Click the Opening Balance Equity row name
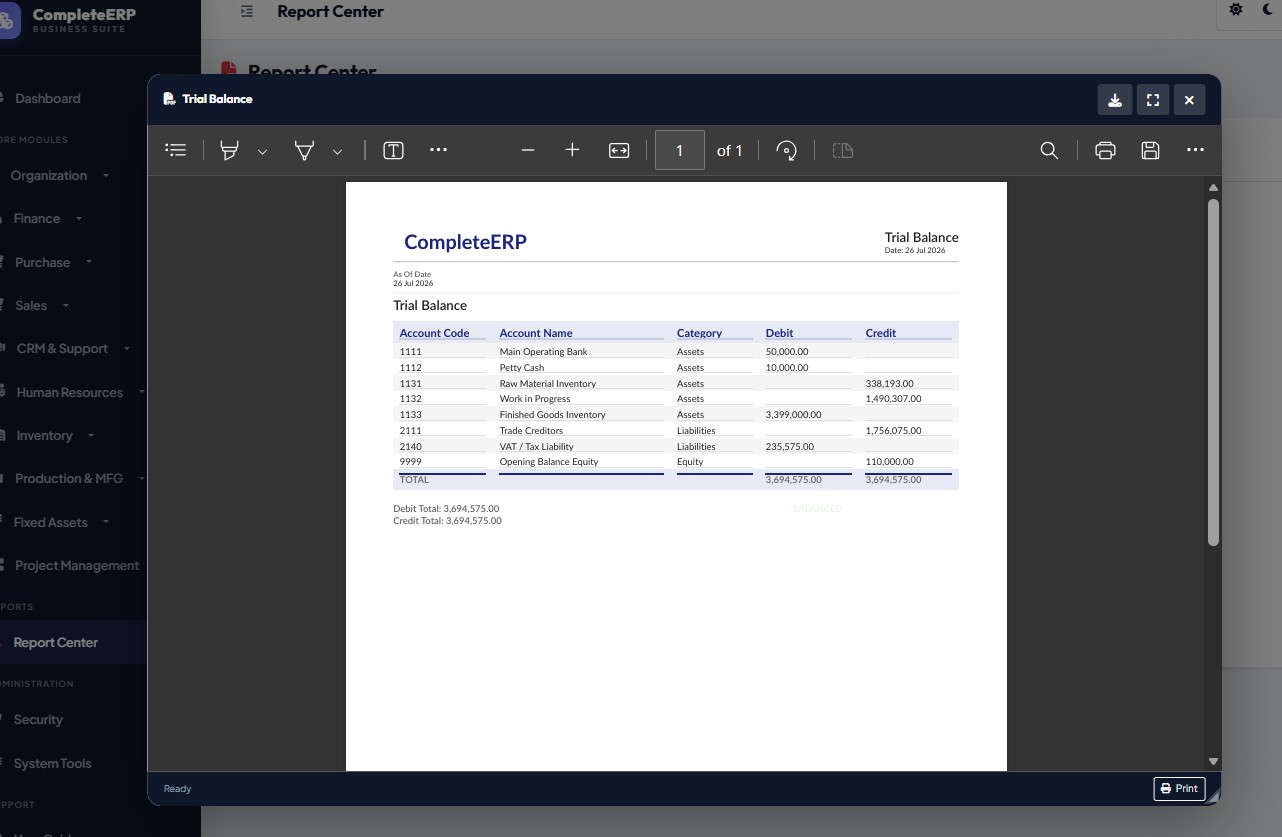 point(549,462)
